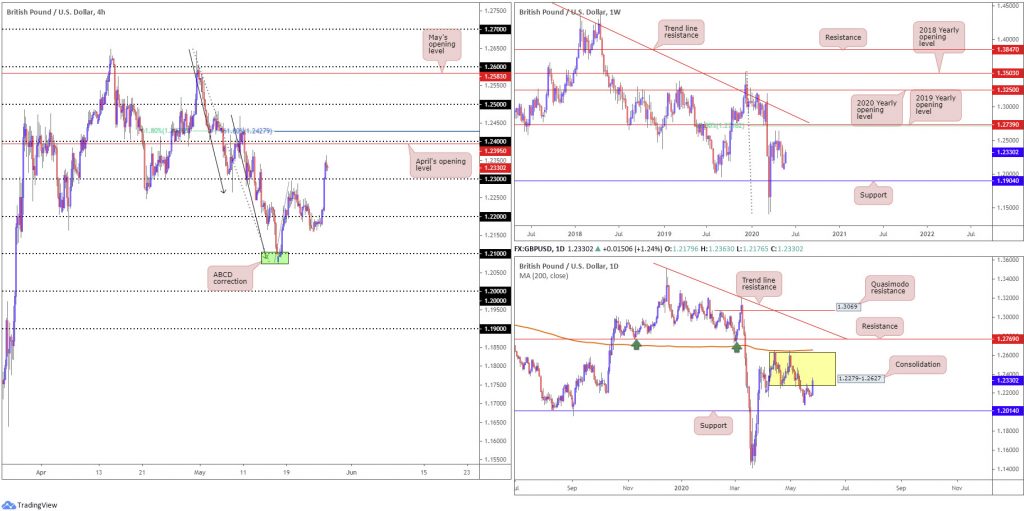Click the Jun date on 4h time axis

tap(353, 470)
